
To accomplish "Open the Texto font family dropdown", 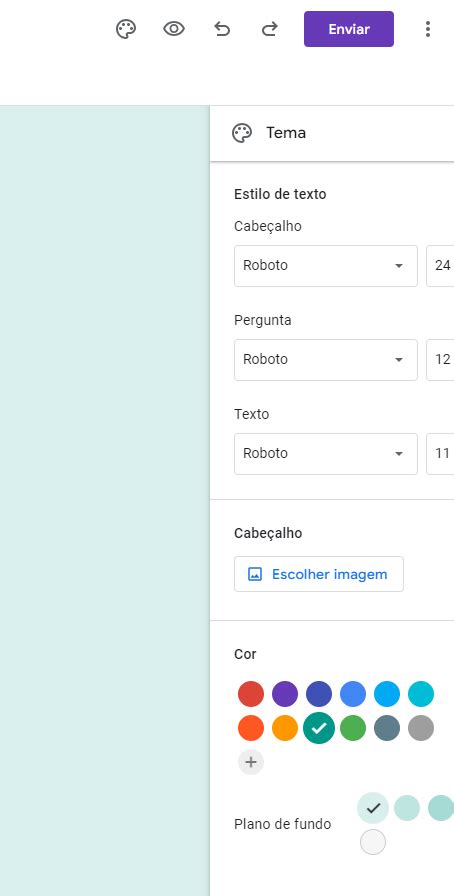I will click(326, 454).
